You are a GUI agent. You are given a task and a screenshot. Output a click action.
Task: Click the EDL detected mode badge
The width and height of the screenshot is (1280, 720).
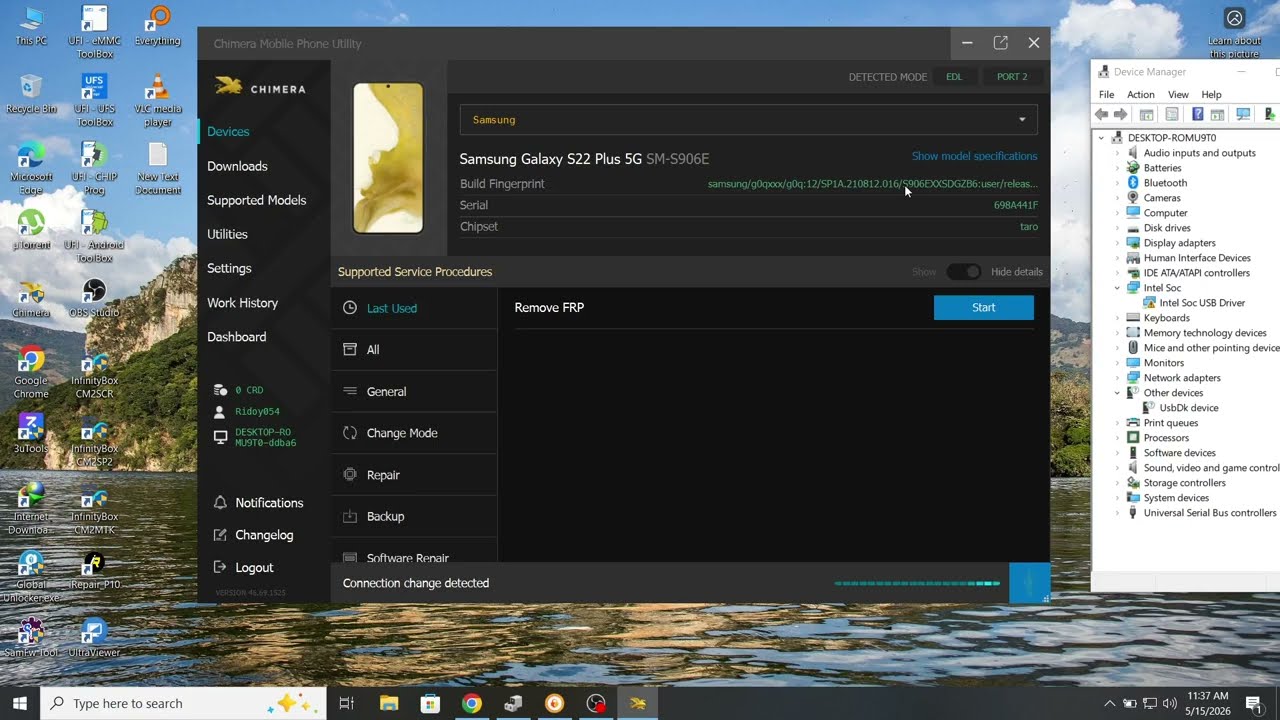point(954,77)
